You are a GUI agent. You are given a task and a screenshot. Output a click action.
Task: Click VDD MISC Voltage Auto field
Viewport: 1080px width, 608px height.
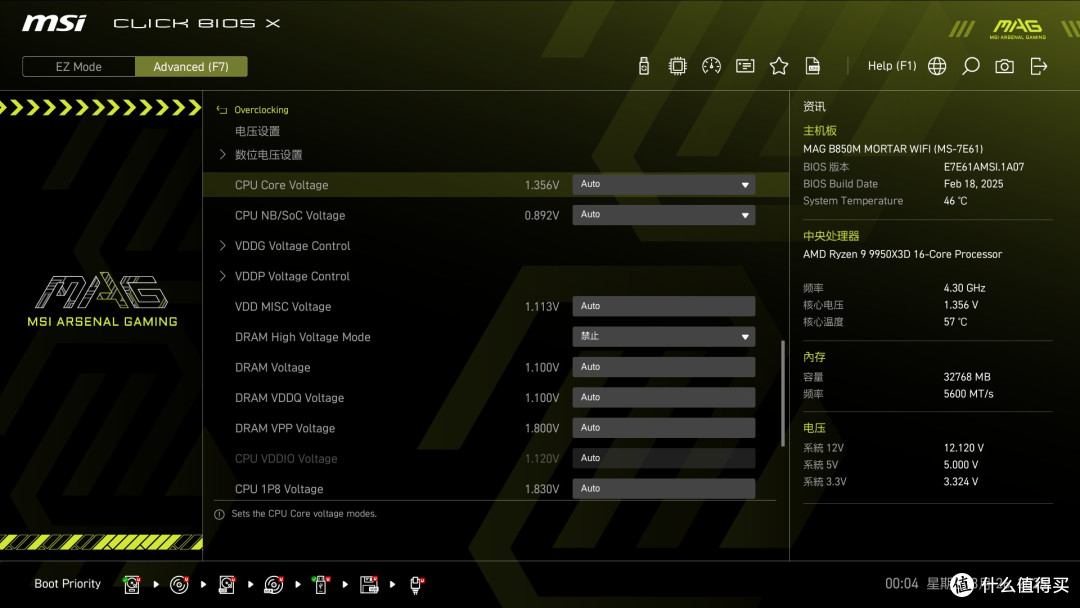pos(663,306)
